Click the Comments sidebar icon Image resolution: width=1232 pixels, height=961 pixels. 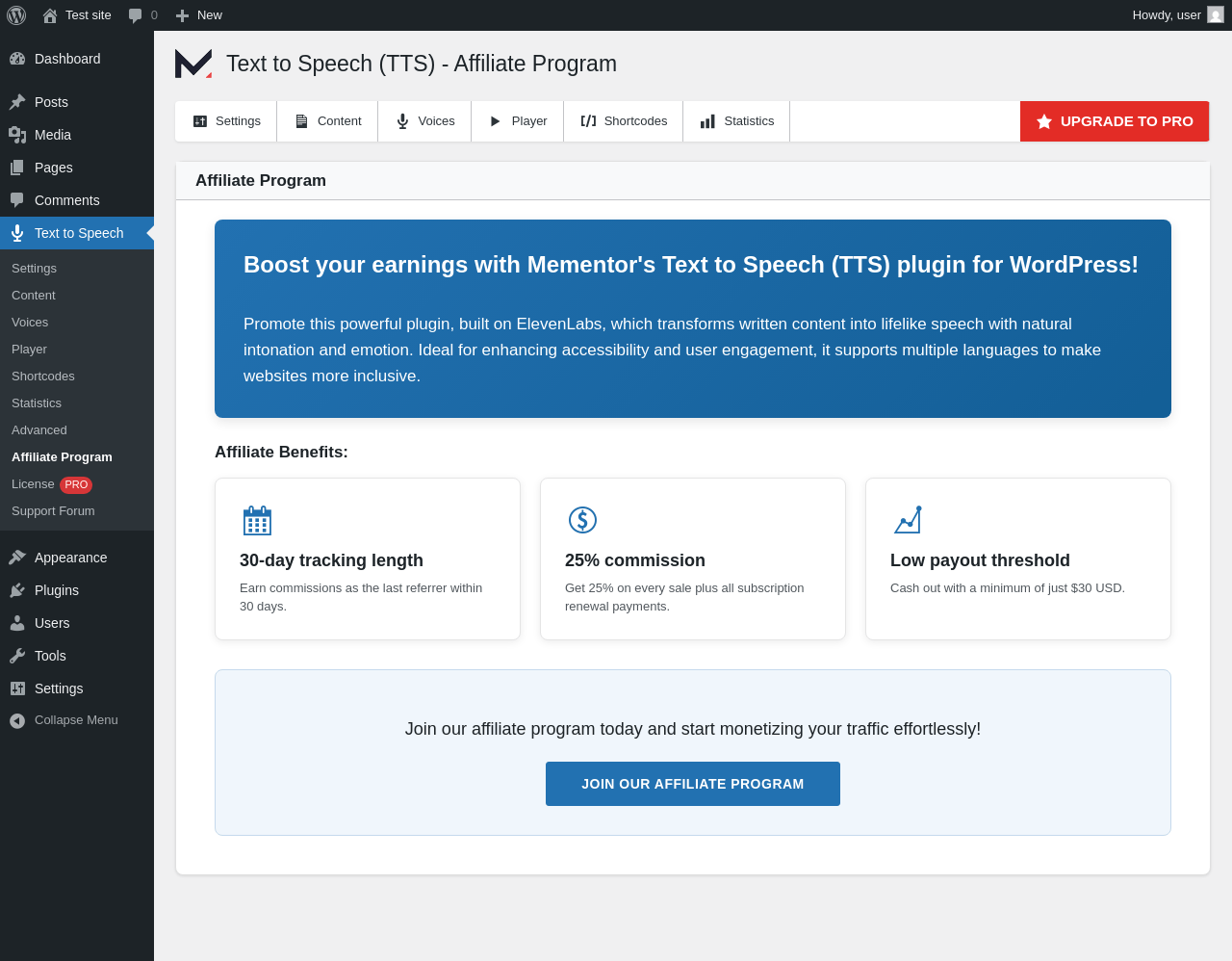coord(17,200)
